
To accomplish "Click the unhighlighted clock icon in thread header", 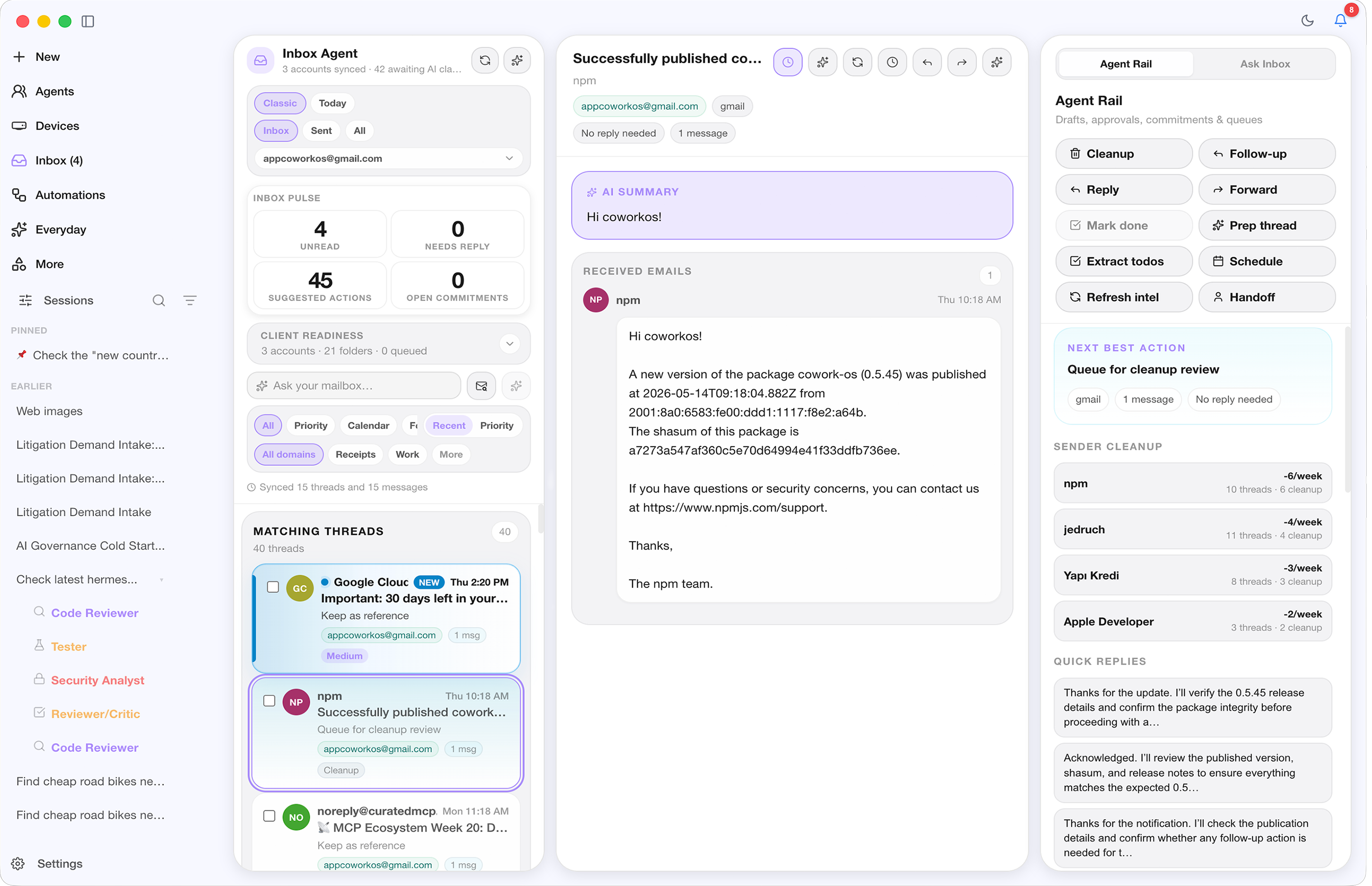I will [892, 62].
